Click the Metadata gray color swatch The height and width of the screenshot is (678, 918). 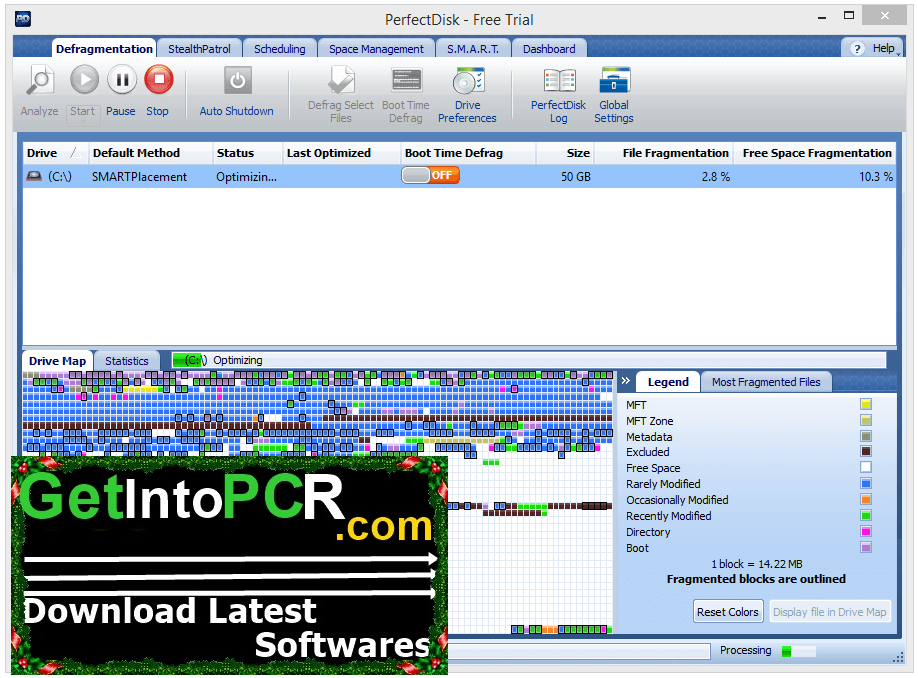click(866, 436)
